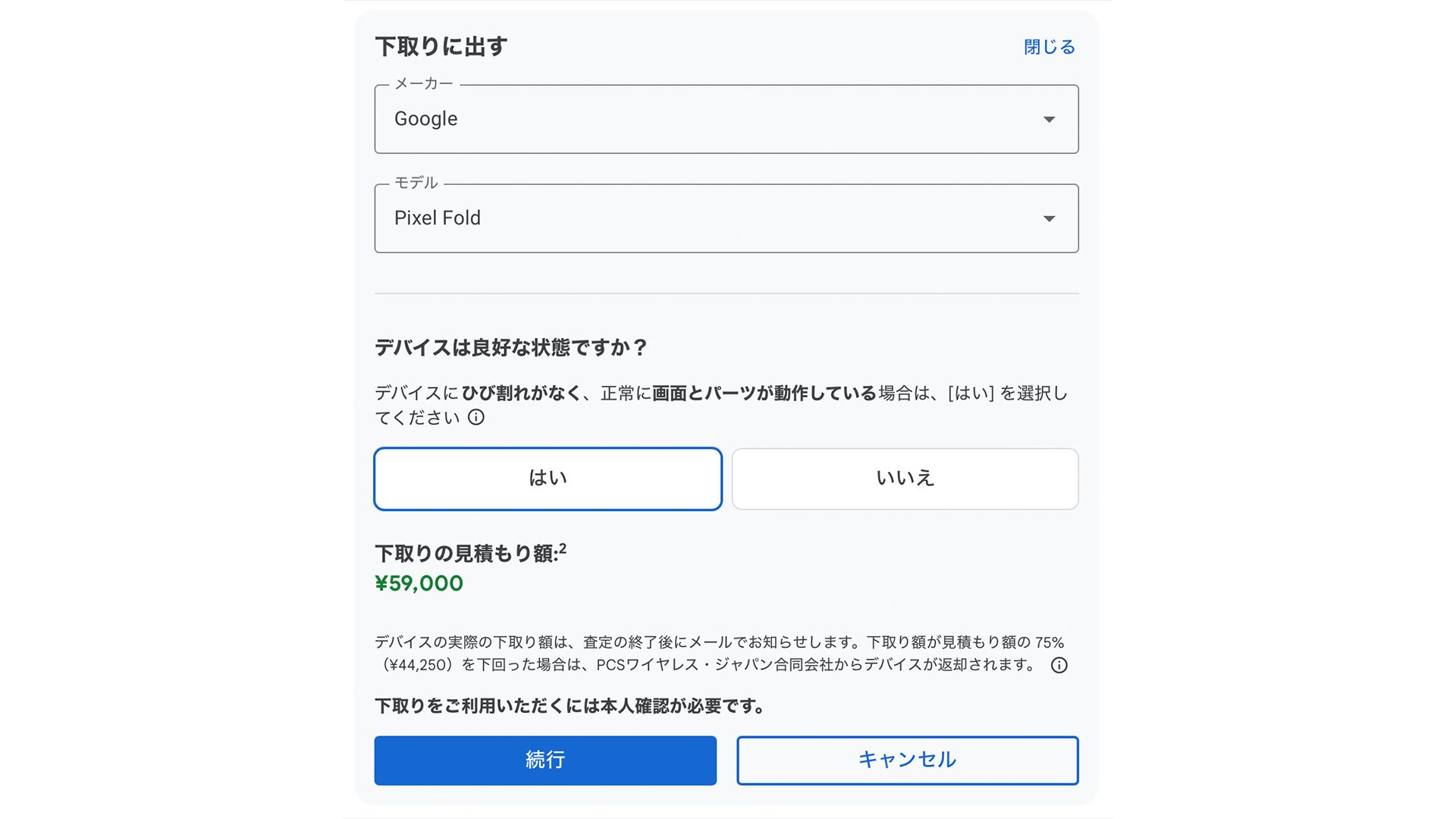Click the ¥59,000 estimate amount
This screenshot has width=1456, height=819.
tap(419, 583)
